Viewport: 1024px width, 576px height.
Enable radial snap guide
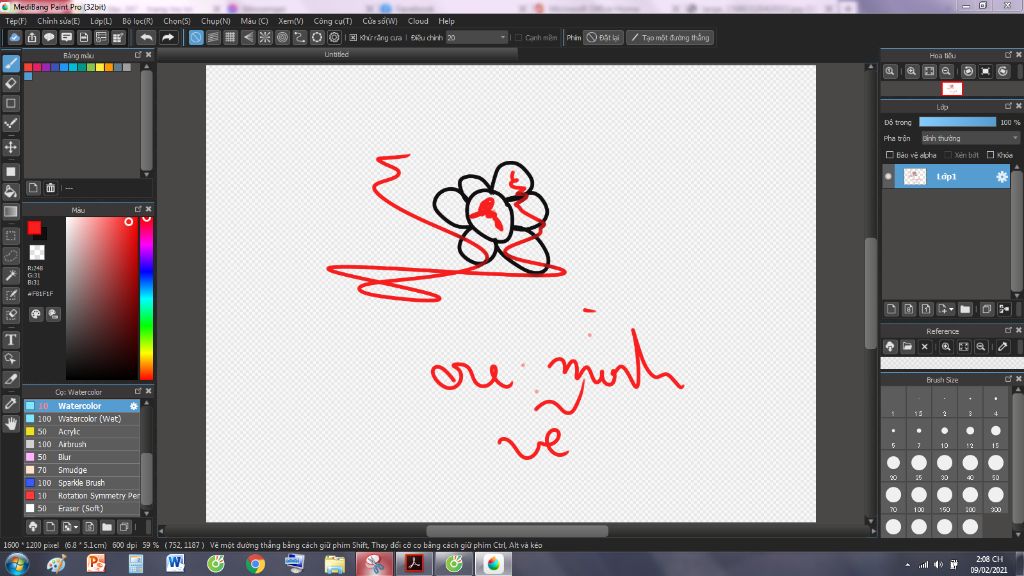point(264,37)
